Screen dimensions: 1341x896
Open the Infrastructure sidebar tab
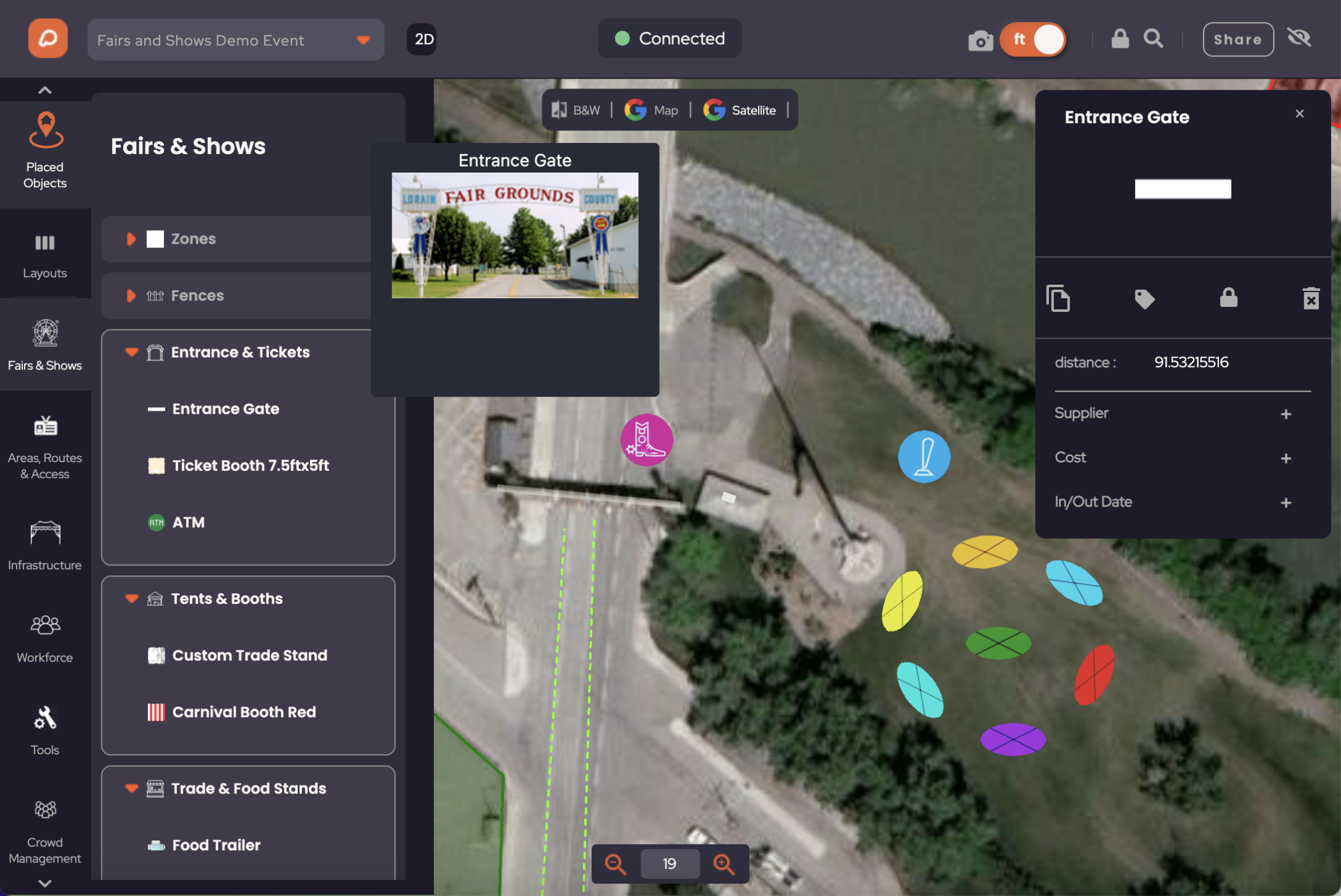[x=45, y=545]
